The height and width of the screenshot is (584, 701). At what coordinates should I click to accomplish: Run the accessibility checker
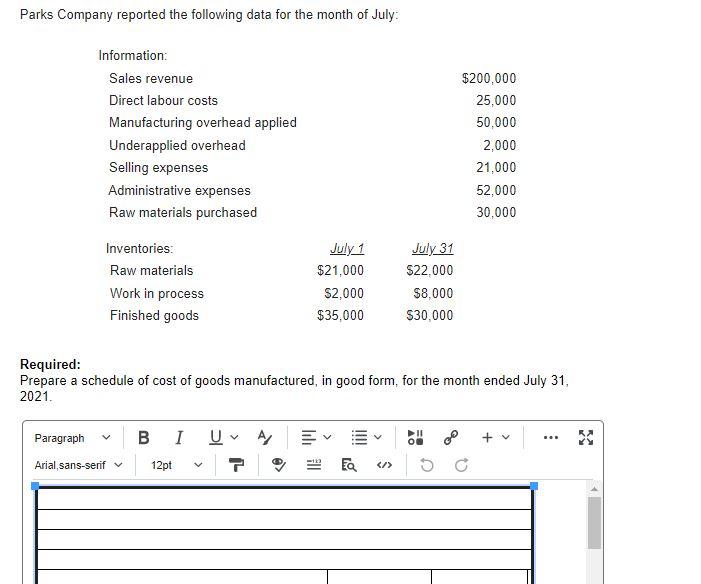point(279,466)
